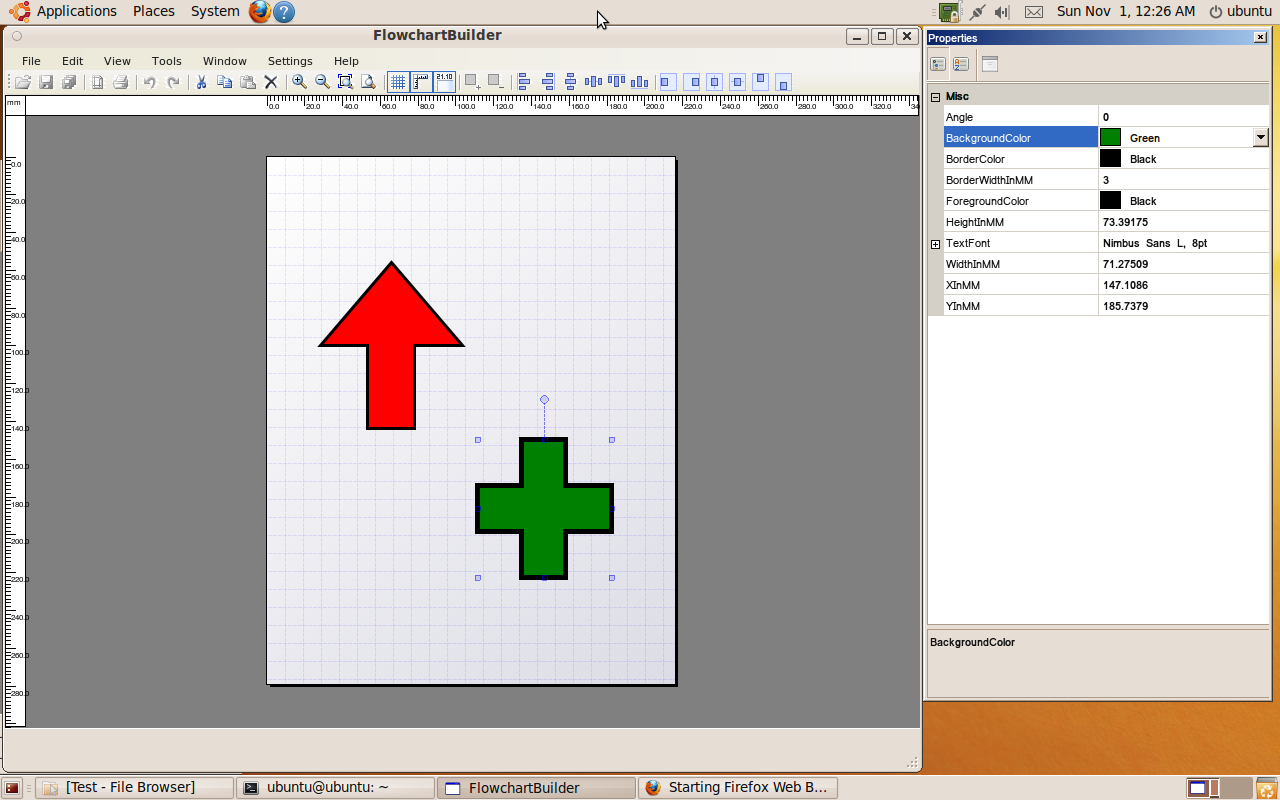Screen dimensions: 1280x800
Task: Click the Save toolbar icon
Action: point(46,82)
